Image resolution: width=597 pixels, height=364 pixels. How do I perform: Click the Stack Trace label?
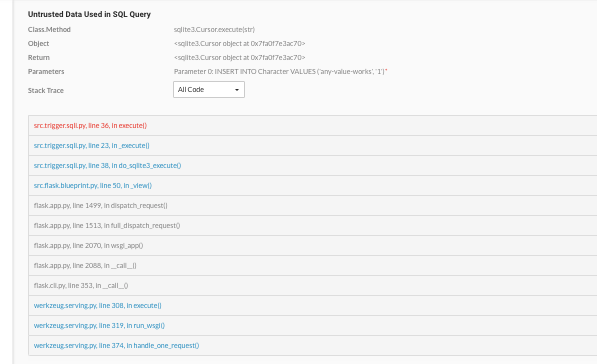pyautogui.click(x=46, y=90)
